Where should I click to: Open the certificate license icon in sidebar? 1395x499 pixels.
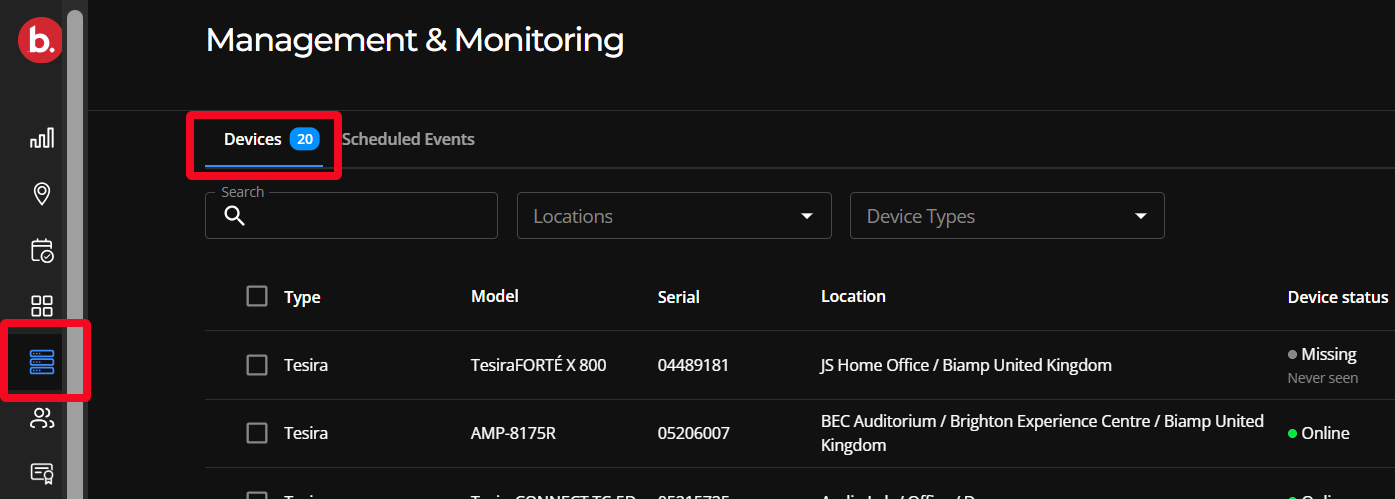42,473
